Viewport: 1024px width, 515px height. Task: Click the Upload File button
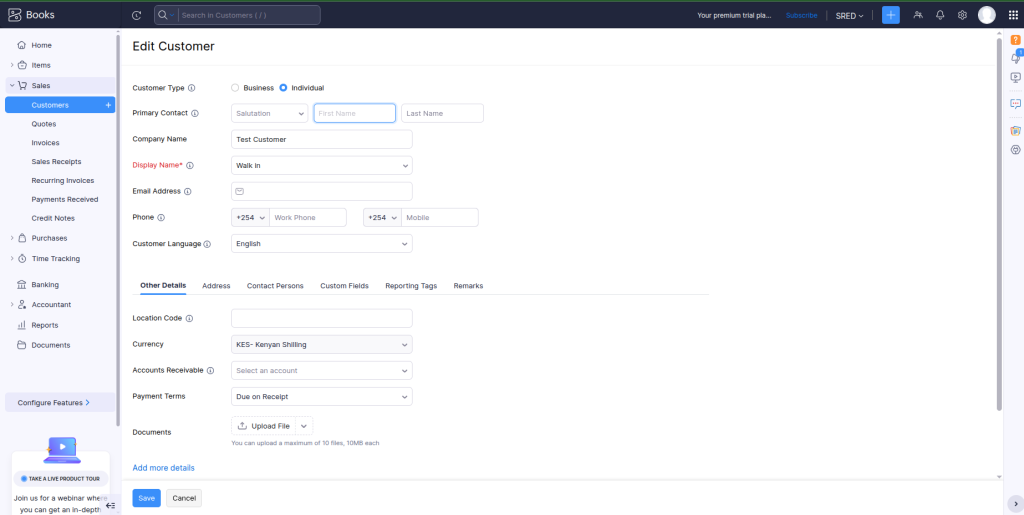pos(264,426)
